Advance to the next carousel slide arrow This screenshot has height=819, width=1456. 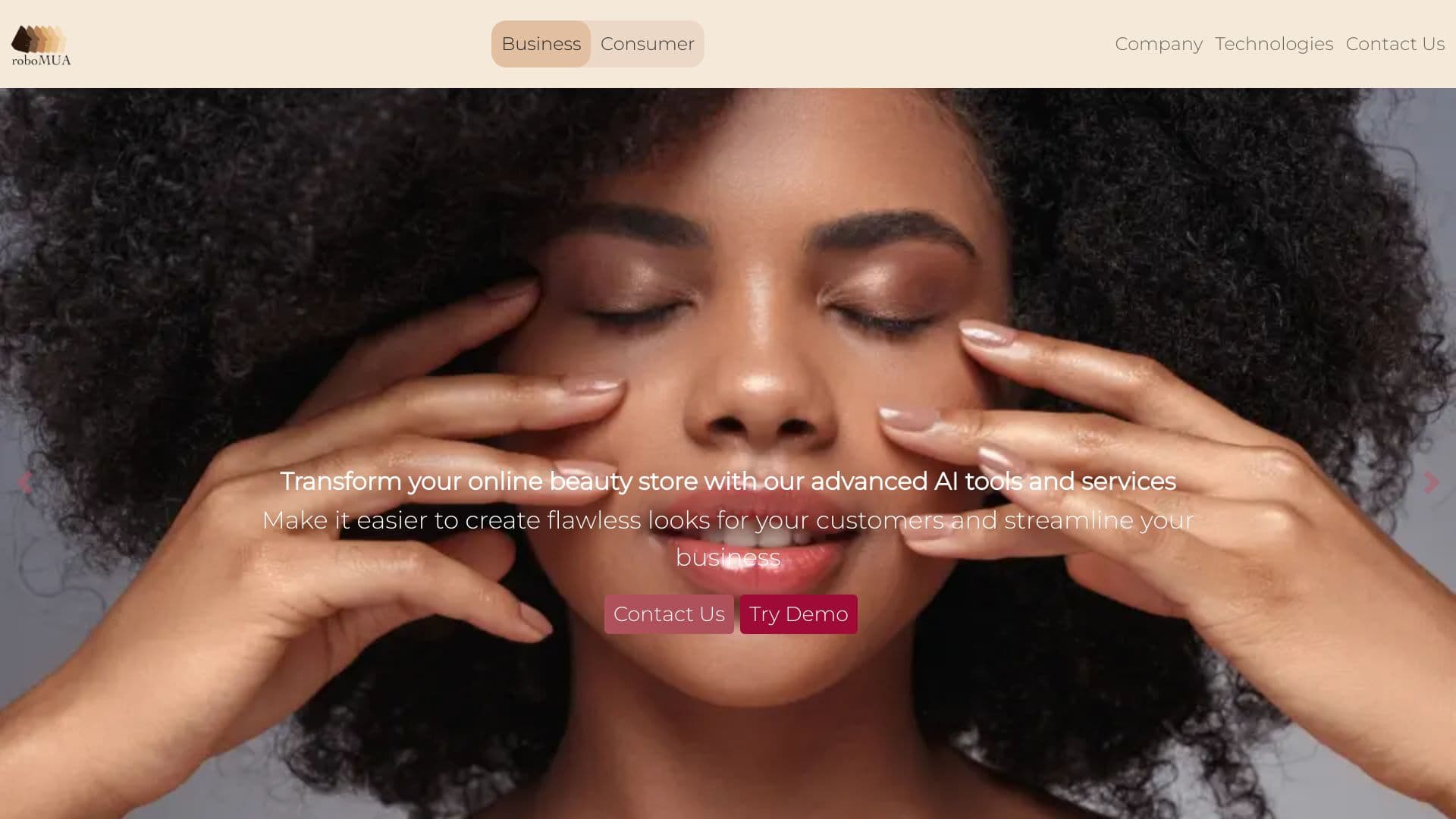pyautogui.click(x=1431, y=482)
